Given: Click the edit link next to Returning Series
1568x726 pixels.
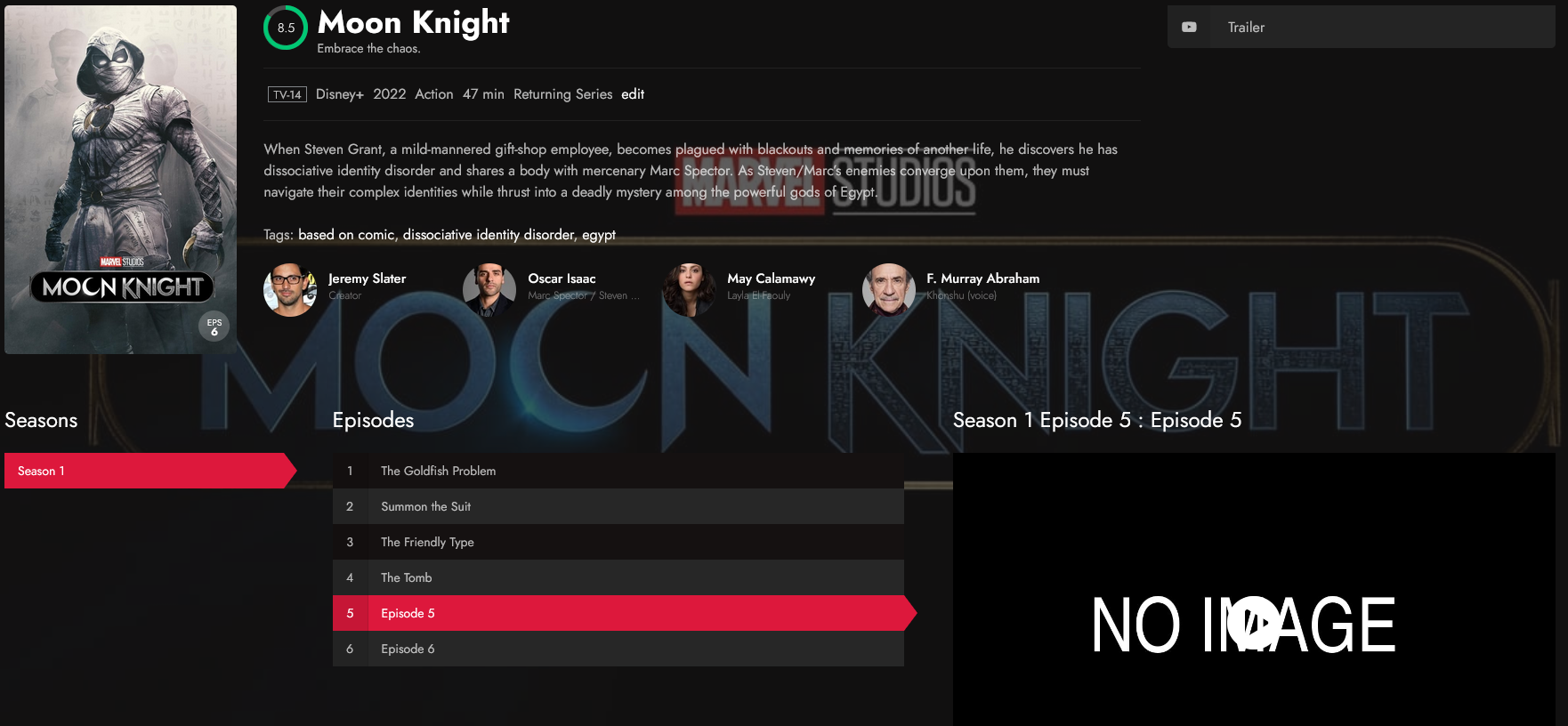Looking at the screenshot, I should coord(633,94).
